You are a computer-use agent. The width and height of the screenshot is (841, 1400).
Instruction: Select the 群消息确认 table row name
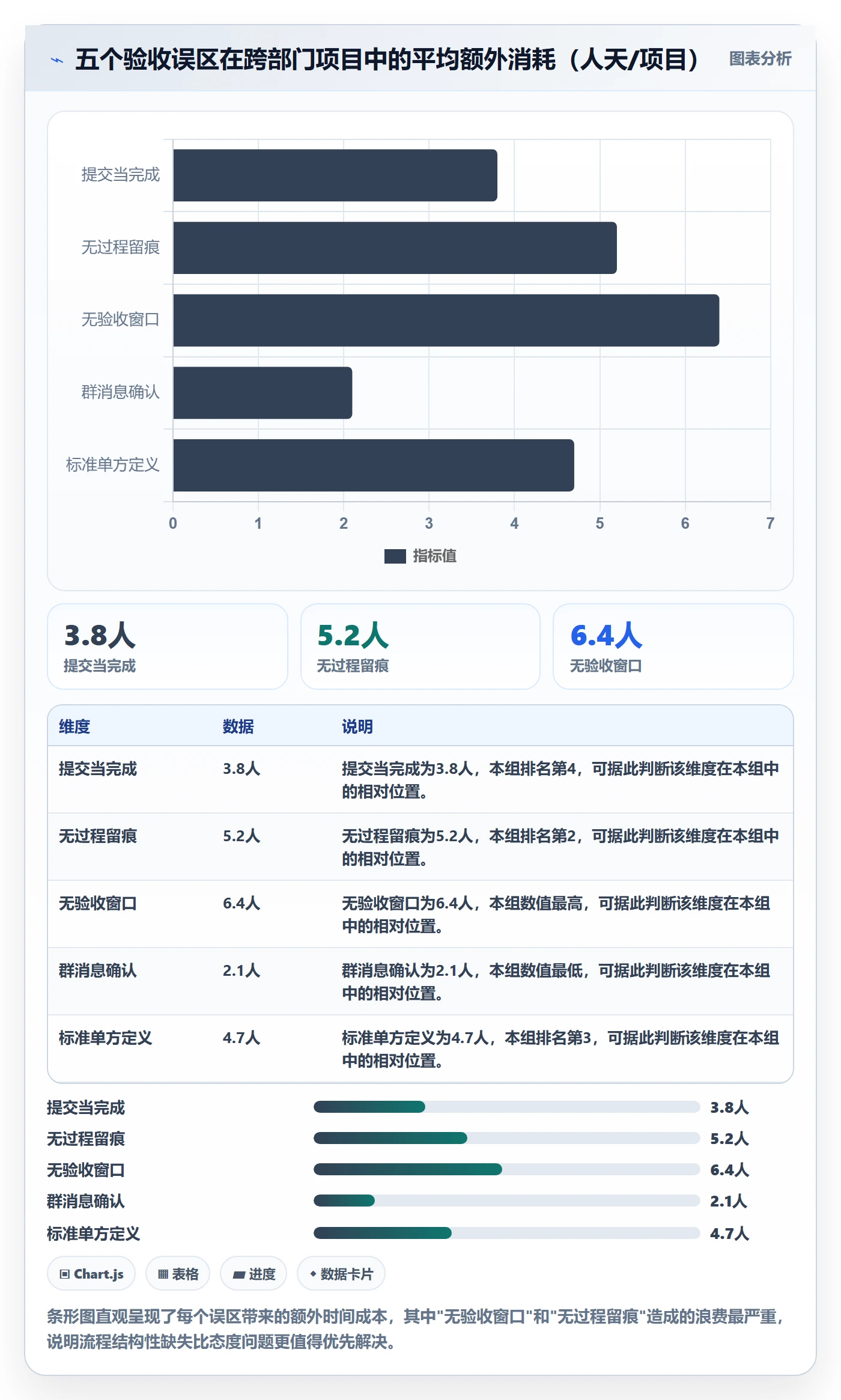click(98, 971)
